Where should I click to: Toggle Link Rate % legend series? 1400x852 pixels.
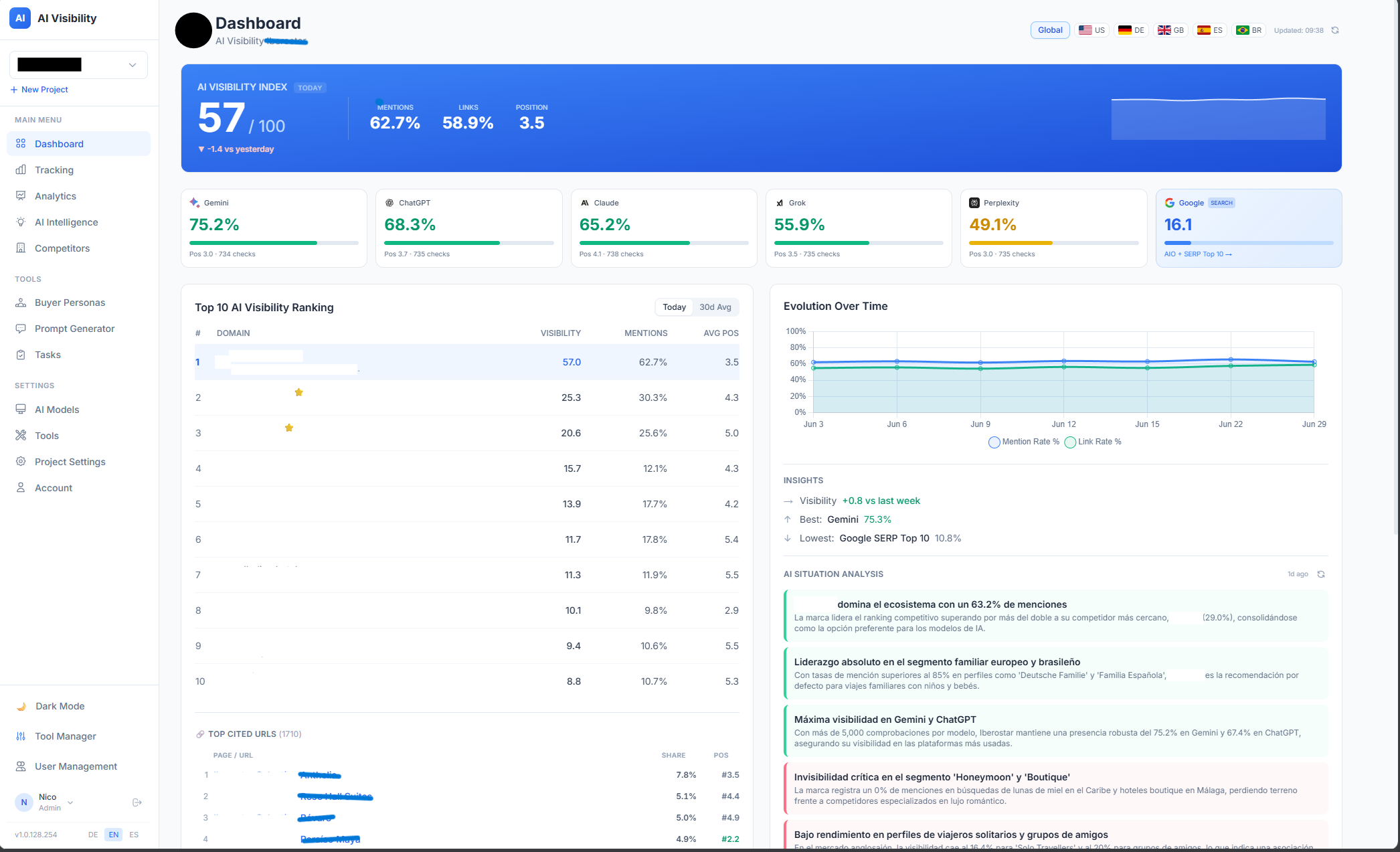click(1093, 442)
